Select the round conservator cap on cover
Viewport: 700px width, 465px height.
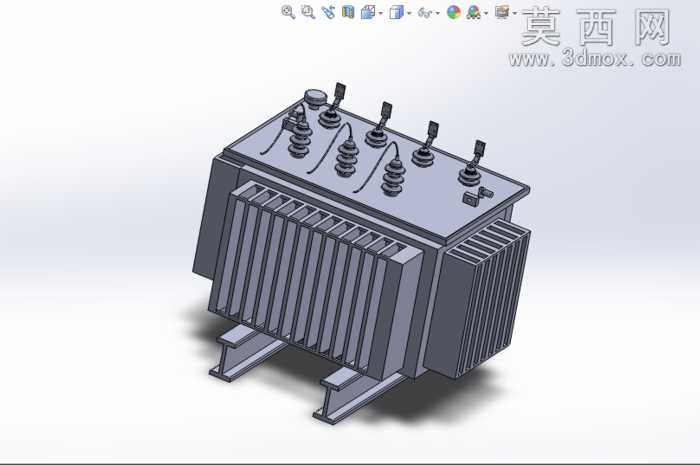[x=316, y=98]
